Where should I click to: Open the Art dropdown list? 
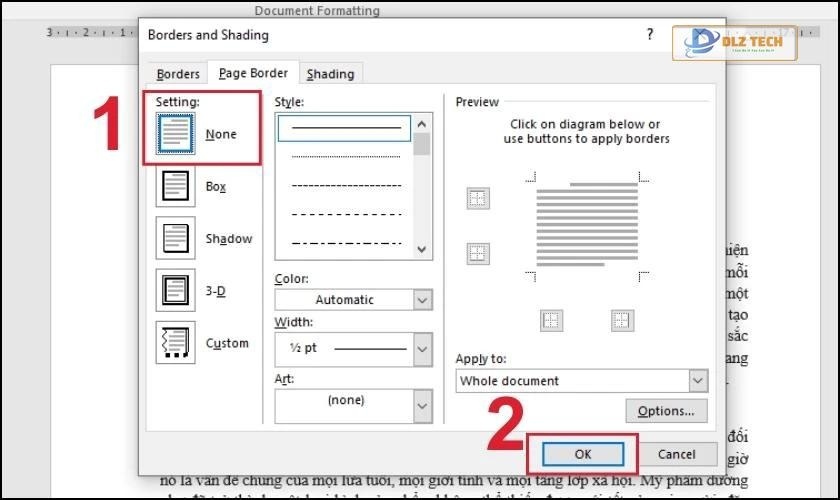click(422, 405)
